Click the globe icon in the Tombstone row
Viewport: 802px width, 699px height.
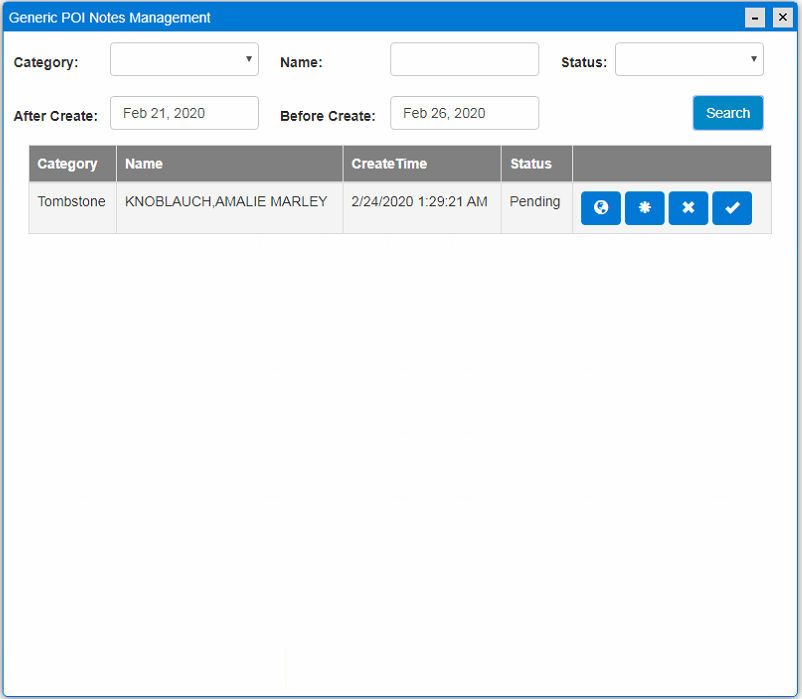click(600, 208)
